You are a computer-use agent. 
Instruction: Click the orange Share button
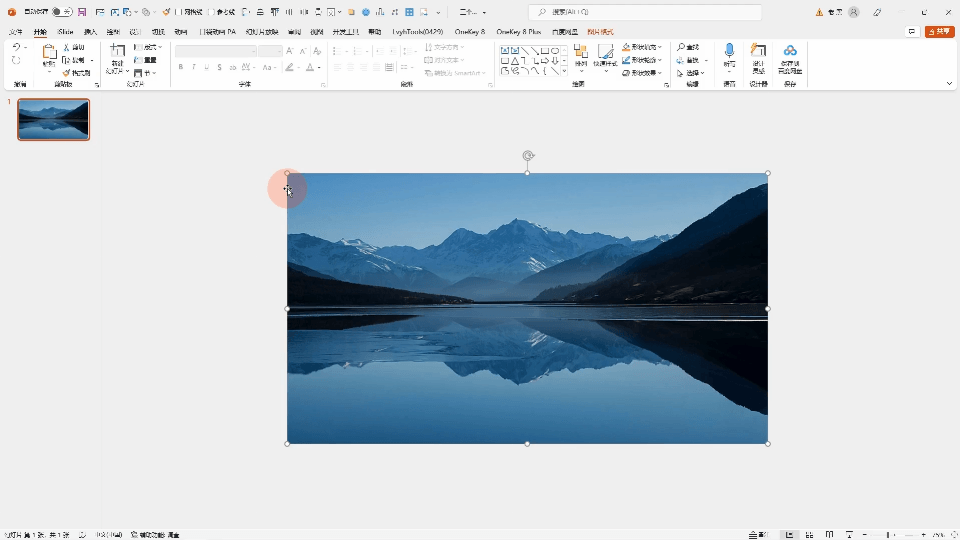939,32
